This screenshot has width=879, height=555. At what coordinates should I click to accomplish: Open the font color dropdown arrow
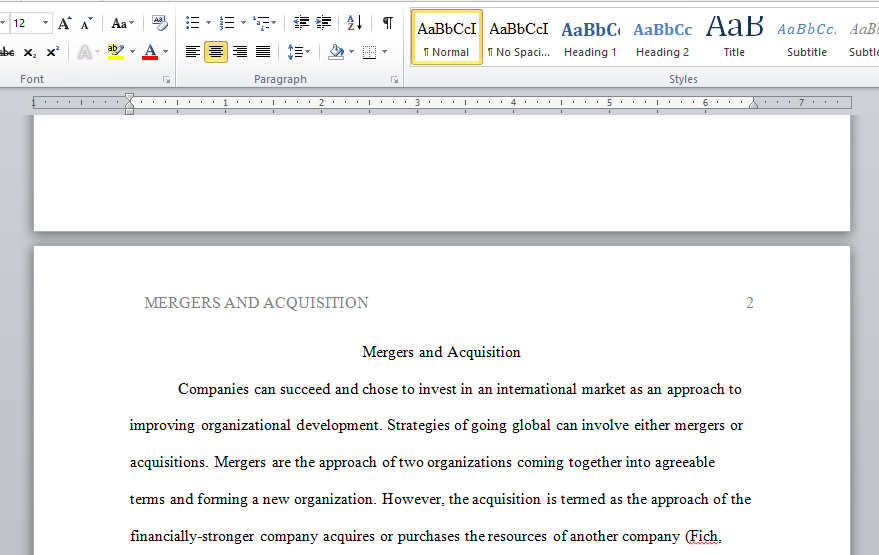click(165, 52)
